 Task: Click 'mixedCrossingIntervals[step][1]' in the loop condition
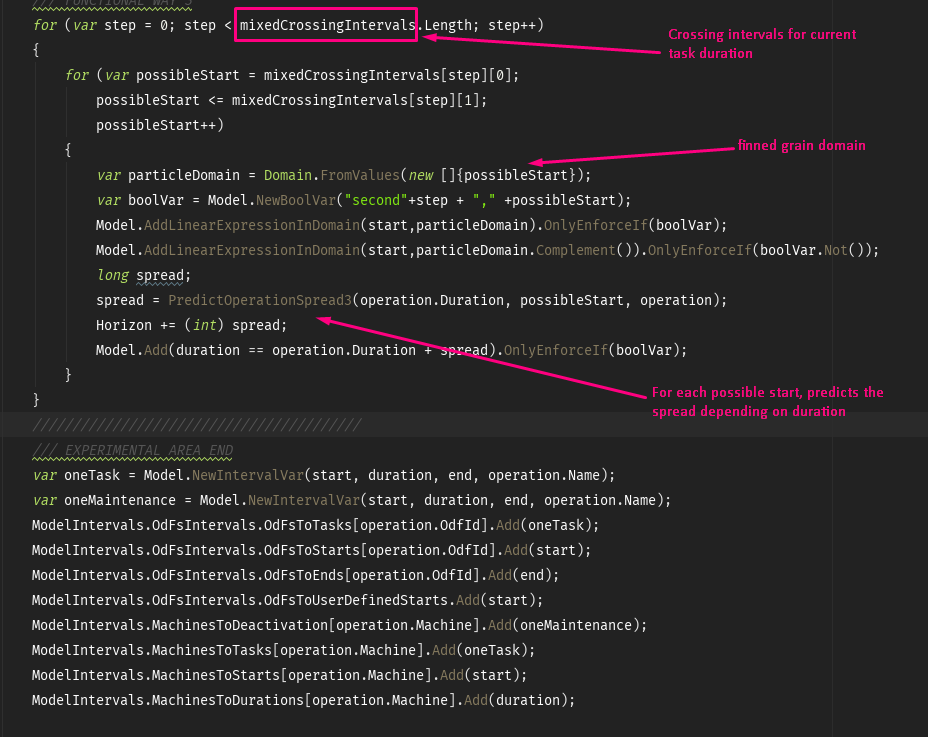355,101
